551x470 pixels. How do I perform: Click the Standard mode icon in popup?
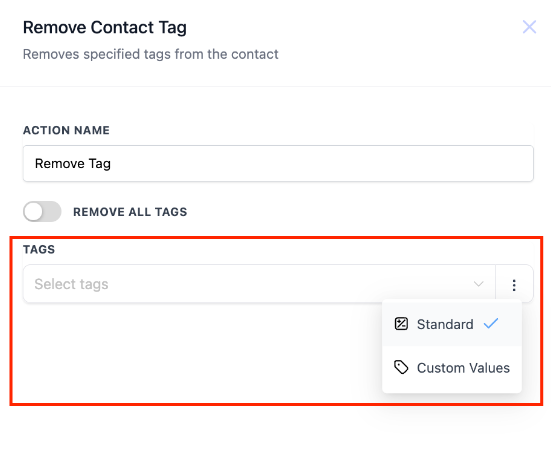[x=401, y=324]
